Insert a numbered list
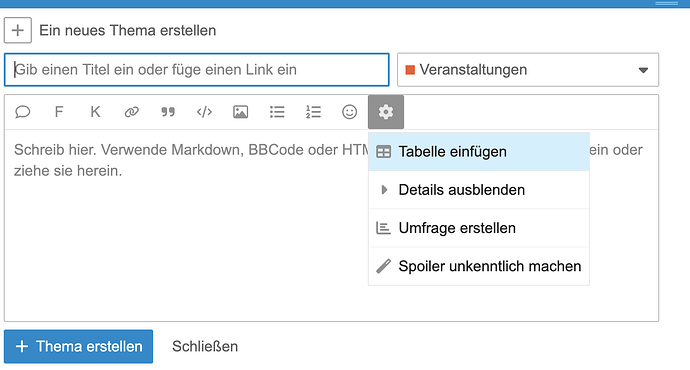 tap(313, 112)
